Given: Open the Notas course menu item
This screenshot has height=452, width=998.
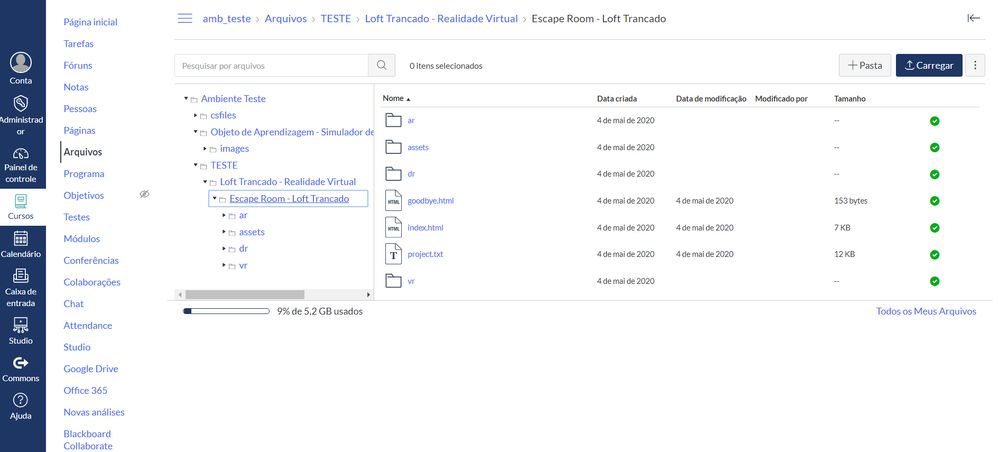Looking at the screenshot, I should (x=76, y=87).
